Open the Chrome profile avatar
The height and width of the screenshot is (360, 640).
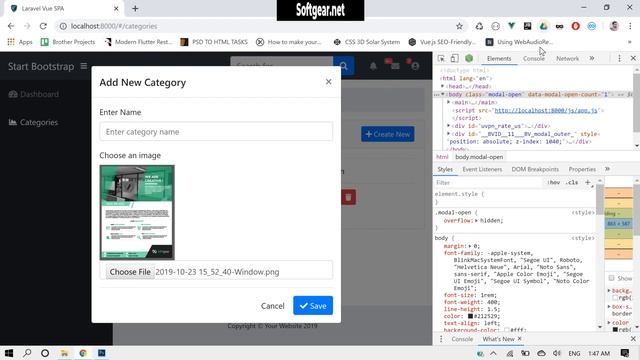(614, 26)
